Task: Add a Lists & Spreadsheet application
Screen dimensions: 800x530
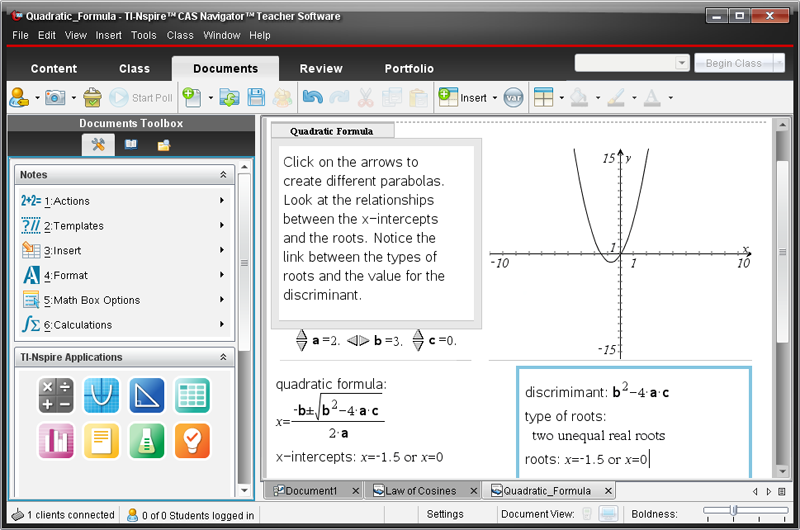Action: point(192,395)
